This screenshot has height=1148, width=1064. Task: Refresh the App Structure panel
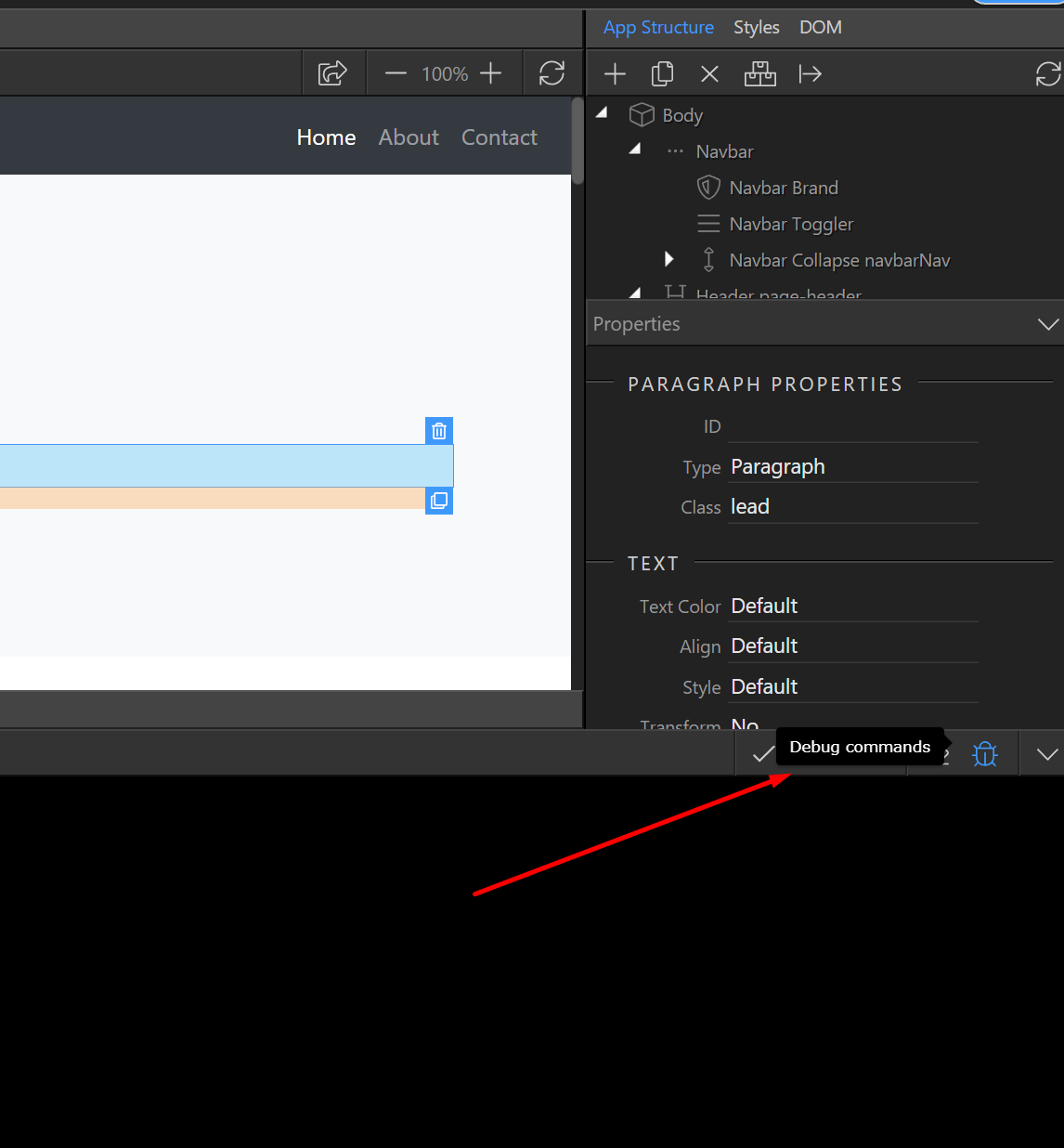point(1048,74)
